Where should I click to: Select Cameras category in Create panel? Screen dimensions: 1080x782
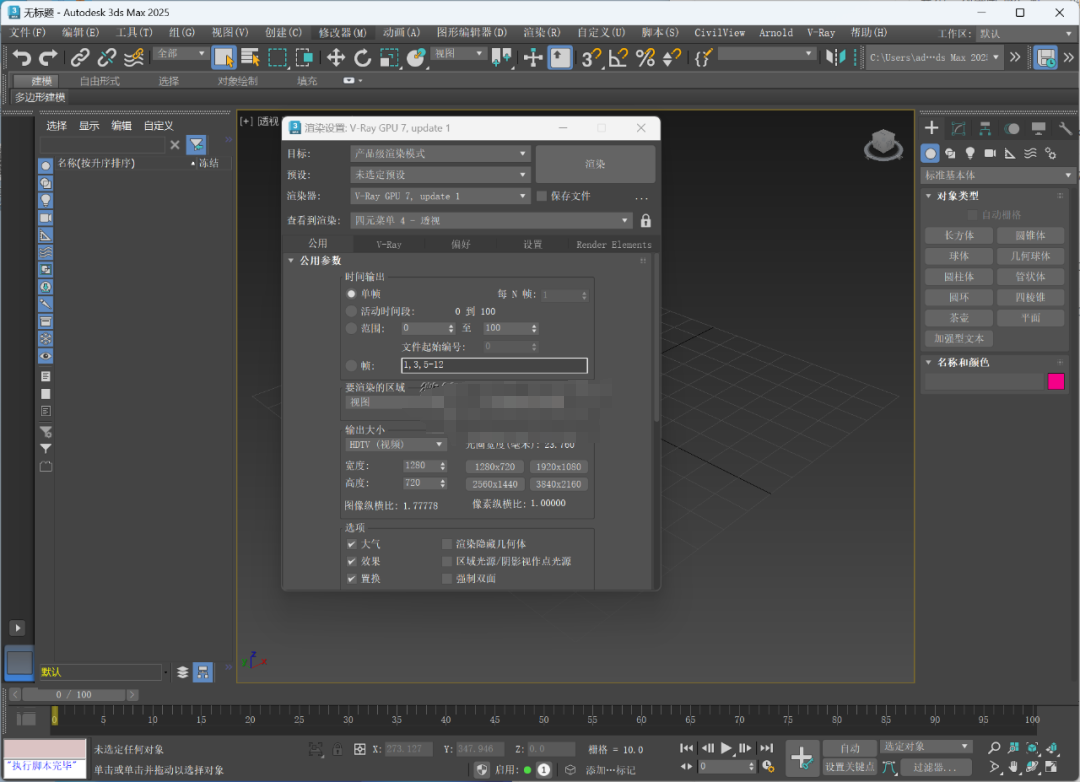(x=990, y=153)
